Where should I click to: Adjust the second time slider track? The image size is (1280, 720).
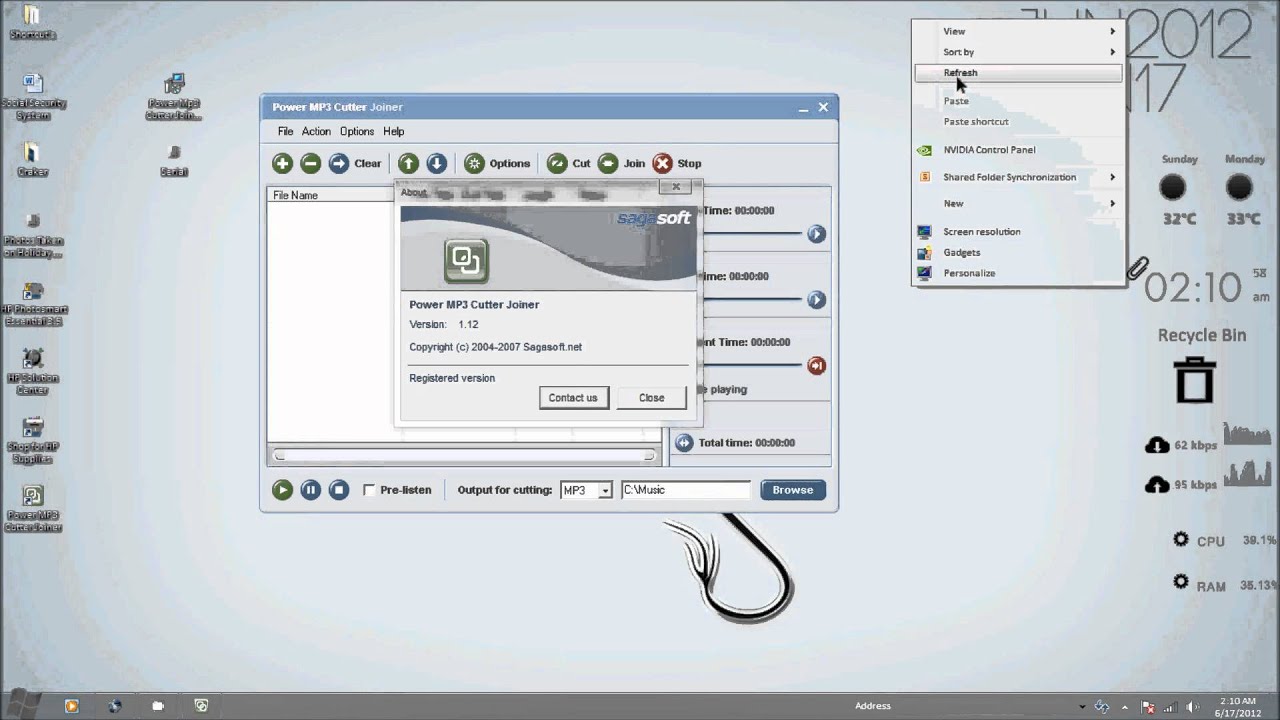(x=752, y=299)
